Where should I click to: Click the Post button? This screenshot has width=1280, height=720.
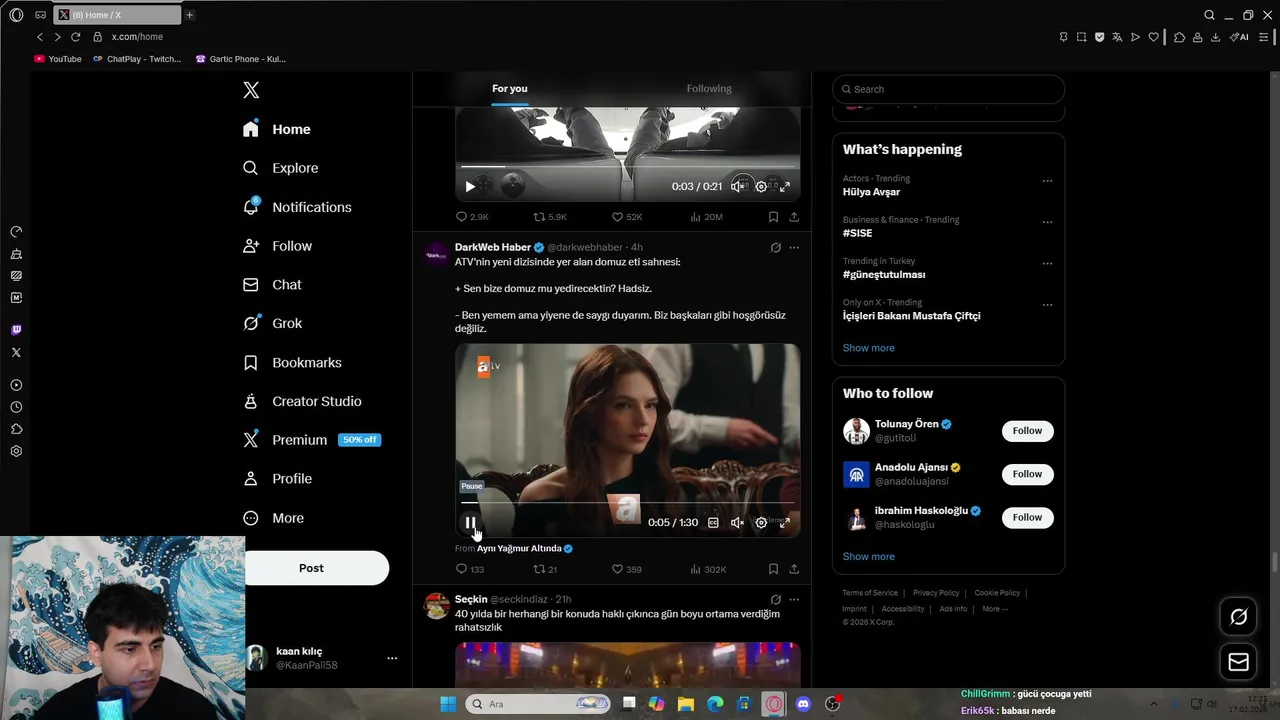coord(311,568)
